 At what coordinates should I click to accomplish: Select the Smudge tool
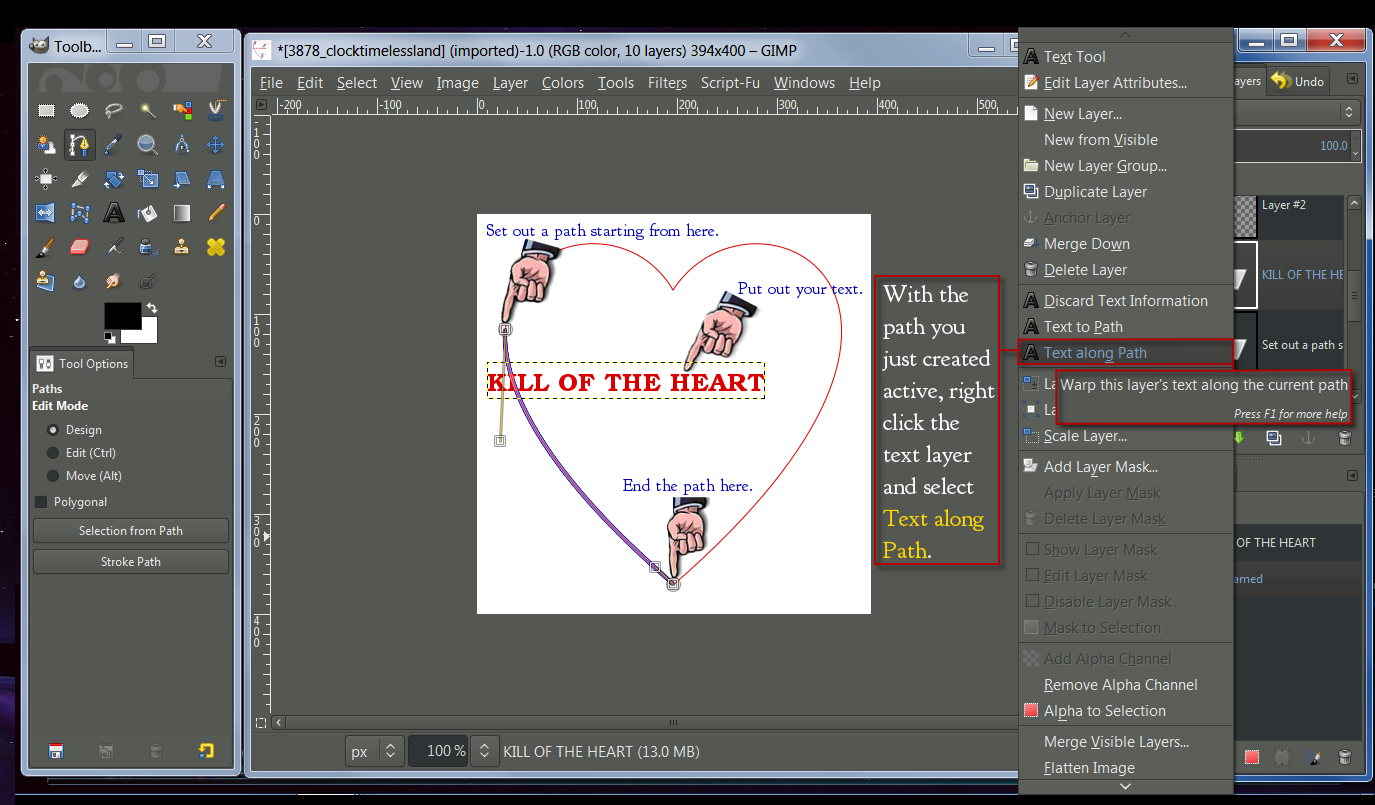113,281
